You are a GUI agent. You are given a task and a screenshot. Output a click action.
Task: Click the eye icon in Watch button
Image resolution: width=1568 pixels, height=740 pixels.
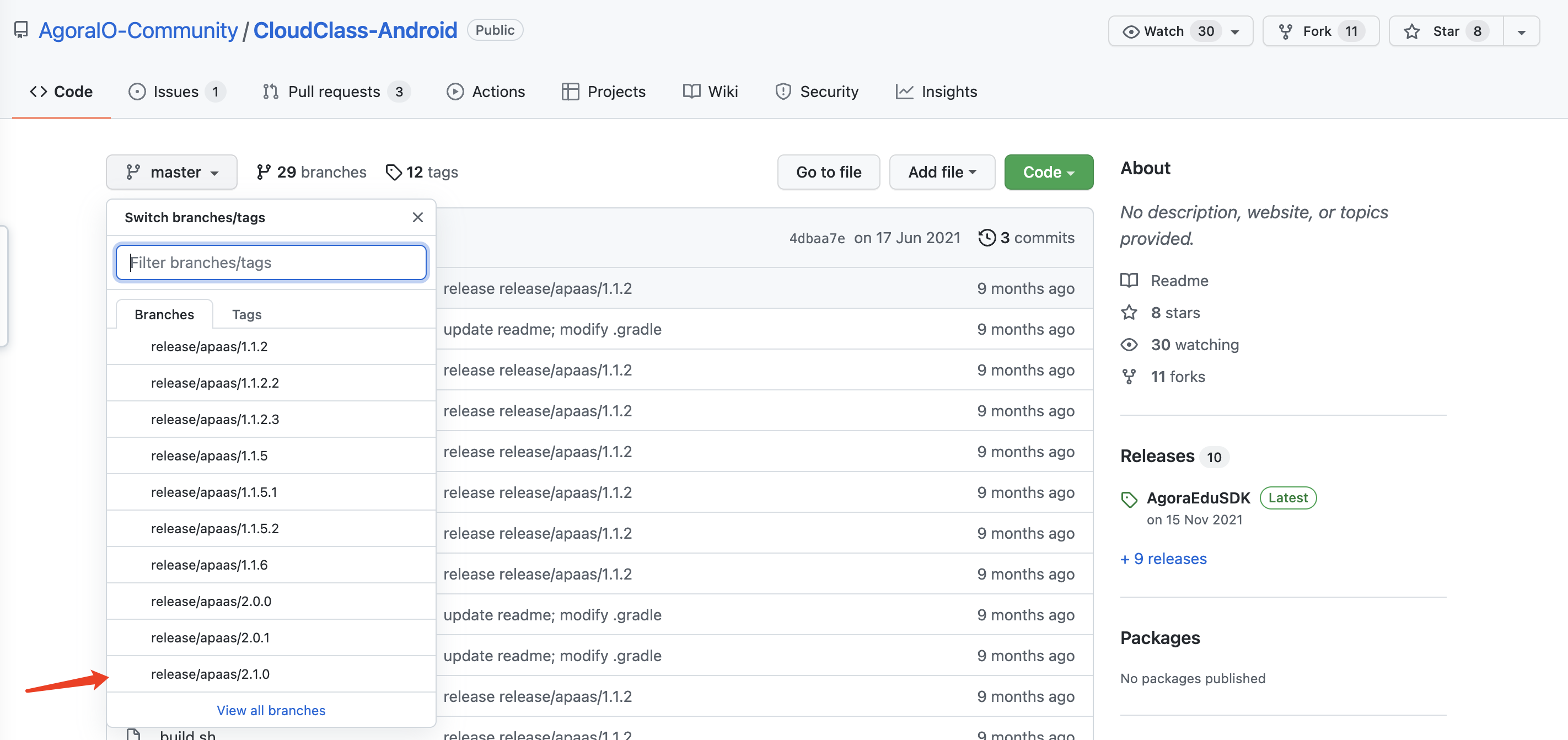[1130, 31]
